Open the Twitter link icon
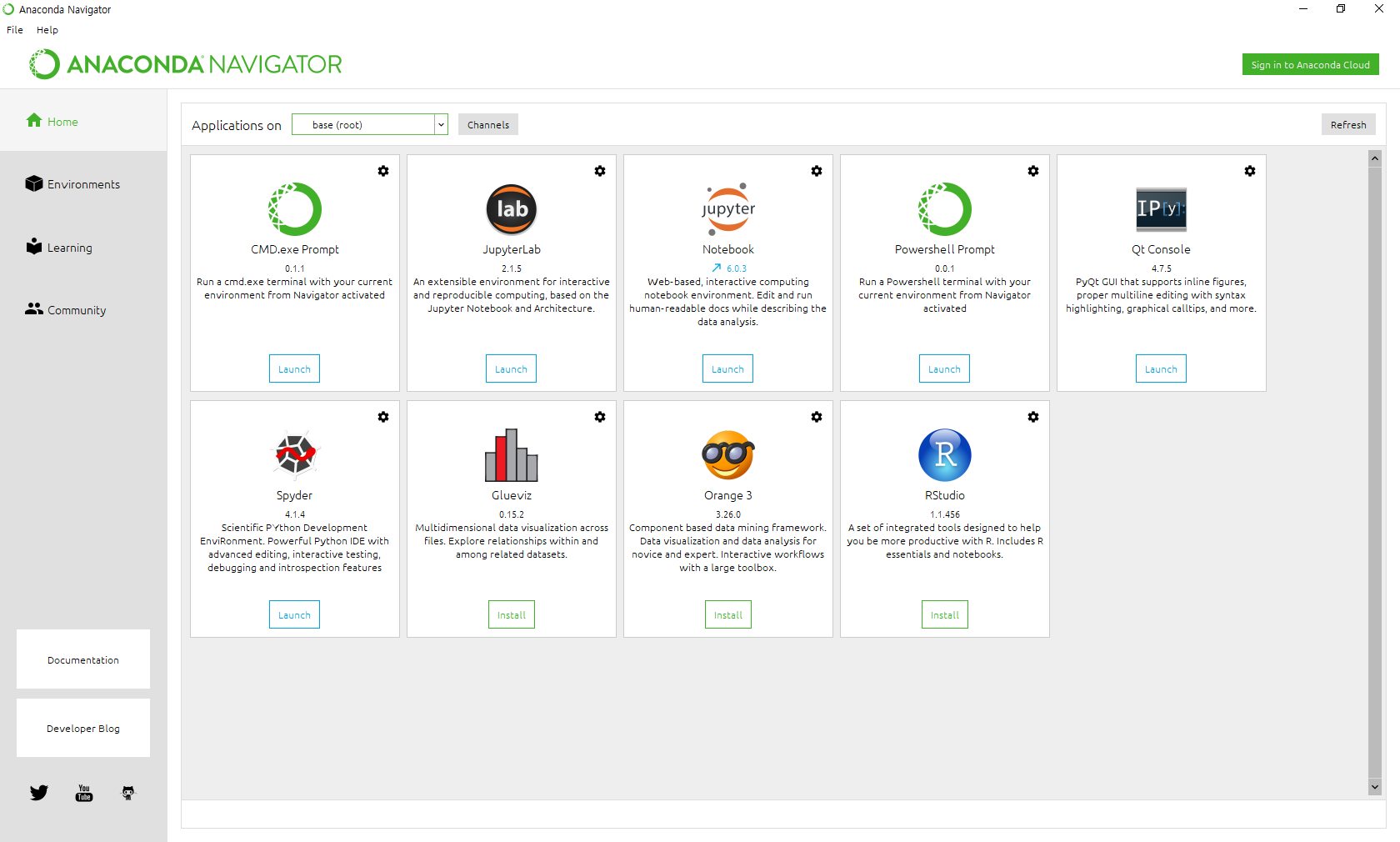The width and height of the screenshot is (1400, 842). 39,793
